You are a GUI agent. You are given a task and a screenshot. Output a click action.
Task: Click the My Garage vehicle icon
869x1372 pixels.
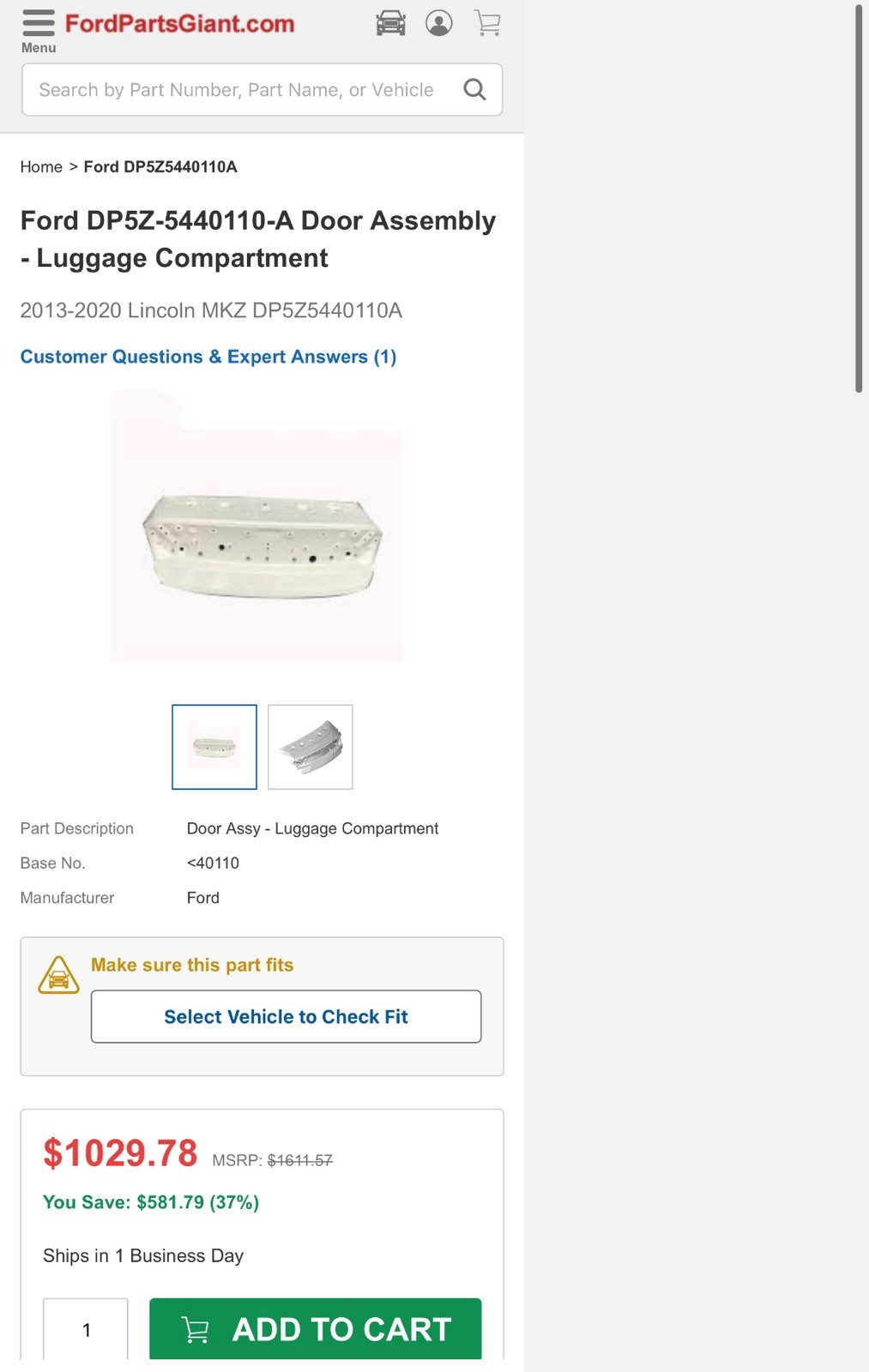(391, 23)
